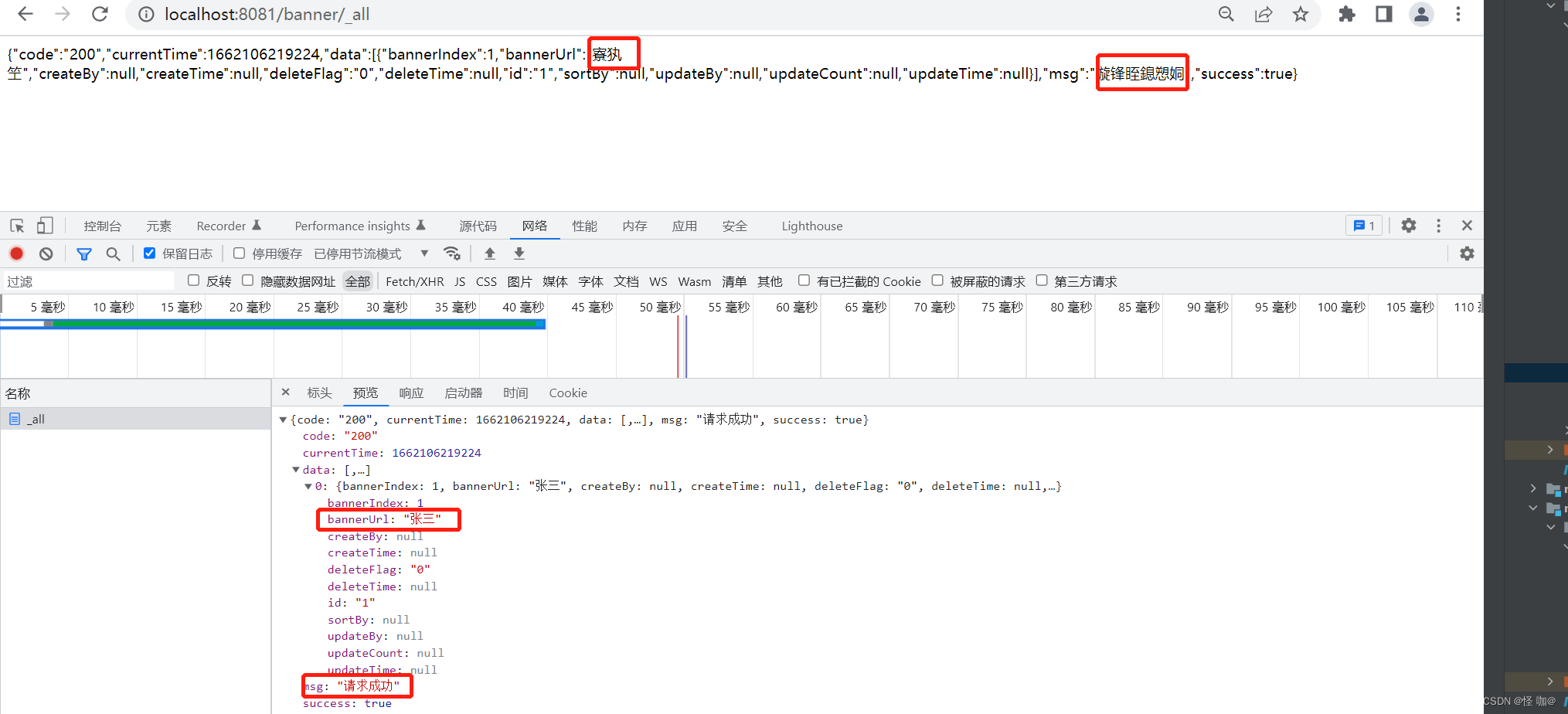The height and width of the screenshot is (714, 1568).
Task: Open the Network panel settings gear
Action: point(1467,253)
